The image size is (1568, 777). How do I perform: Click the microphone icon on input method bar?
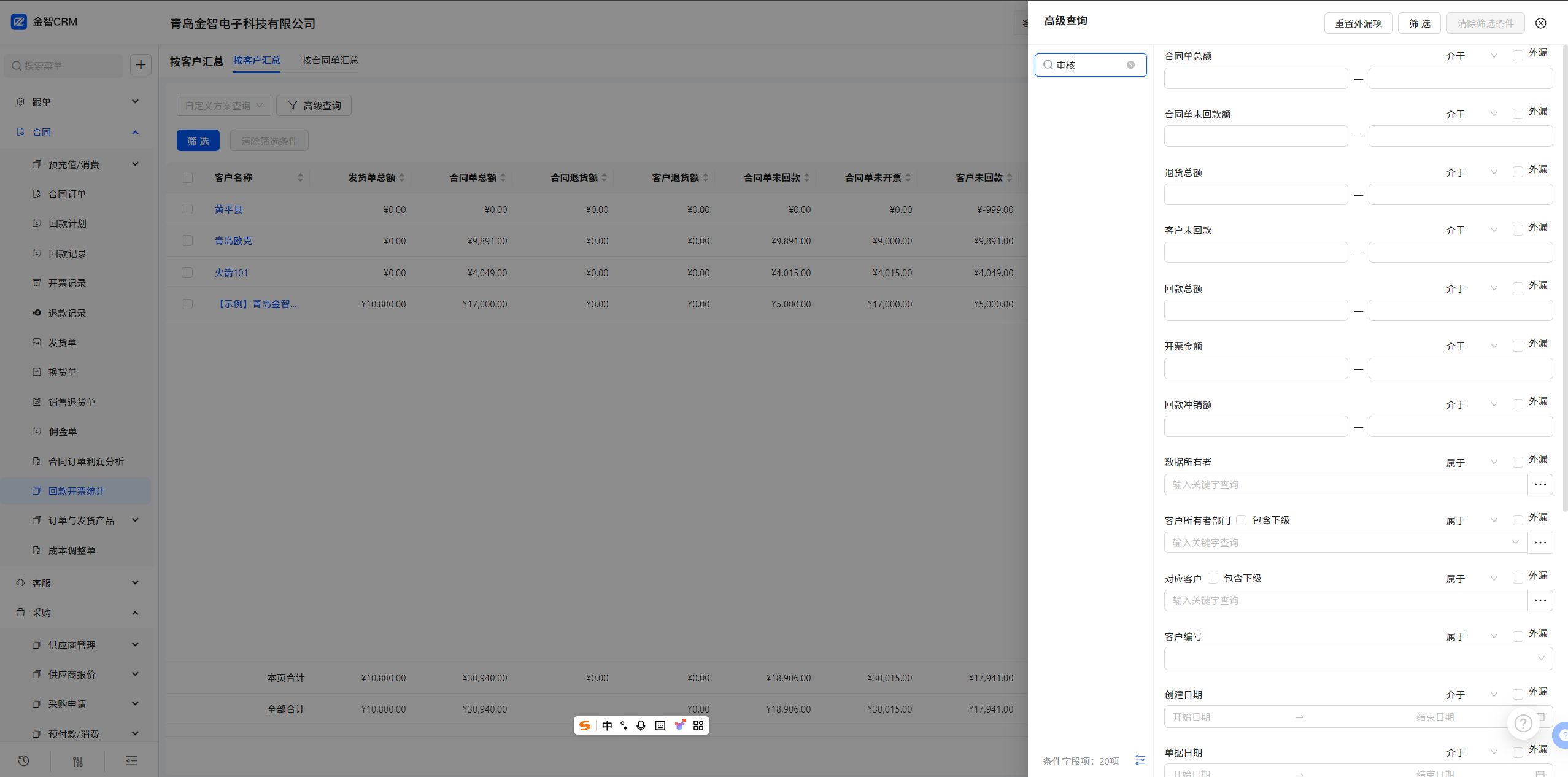point(641,725)
